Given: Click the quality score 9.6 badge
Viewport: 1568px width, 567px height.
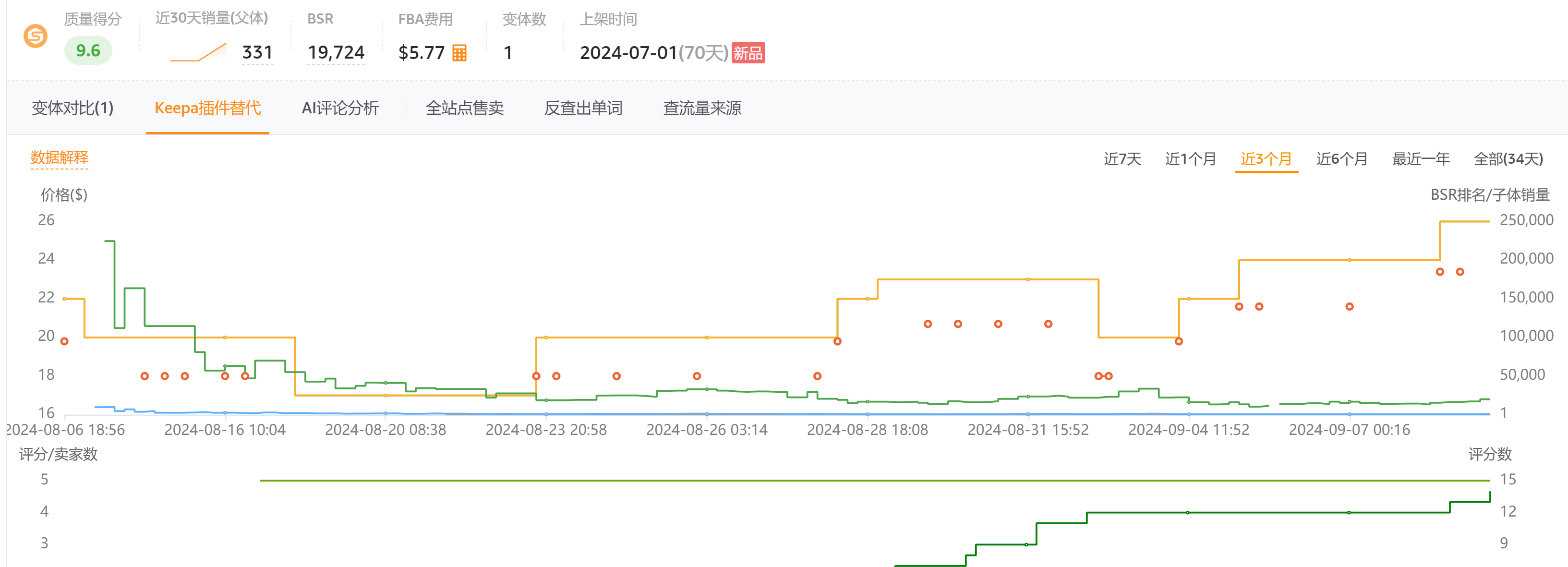Looking at the screenshot, I should pos(88,50).
